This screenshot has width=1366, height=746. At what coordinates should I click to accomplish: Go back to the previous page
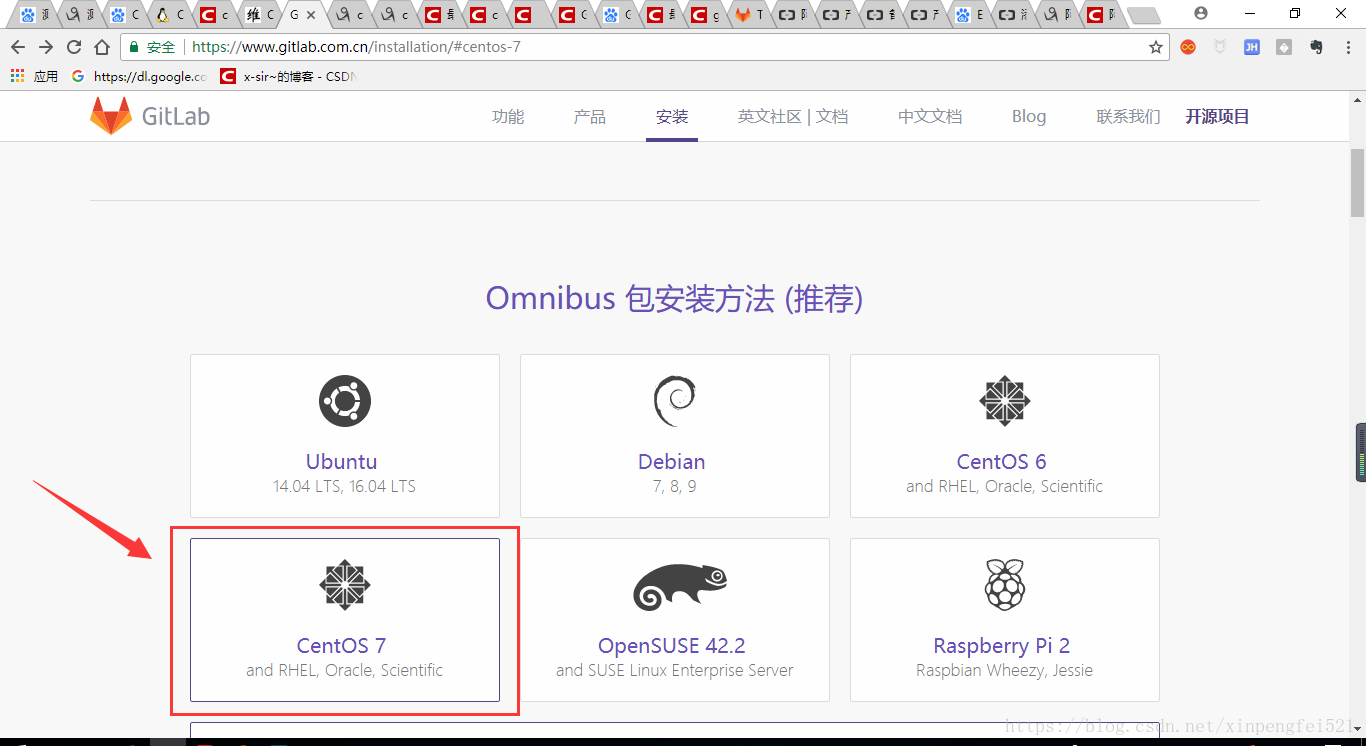click(18, 47)
